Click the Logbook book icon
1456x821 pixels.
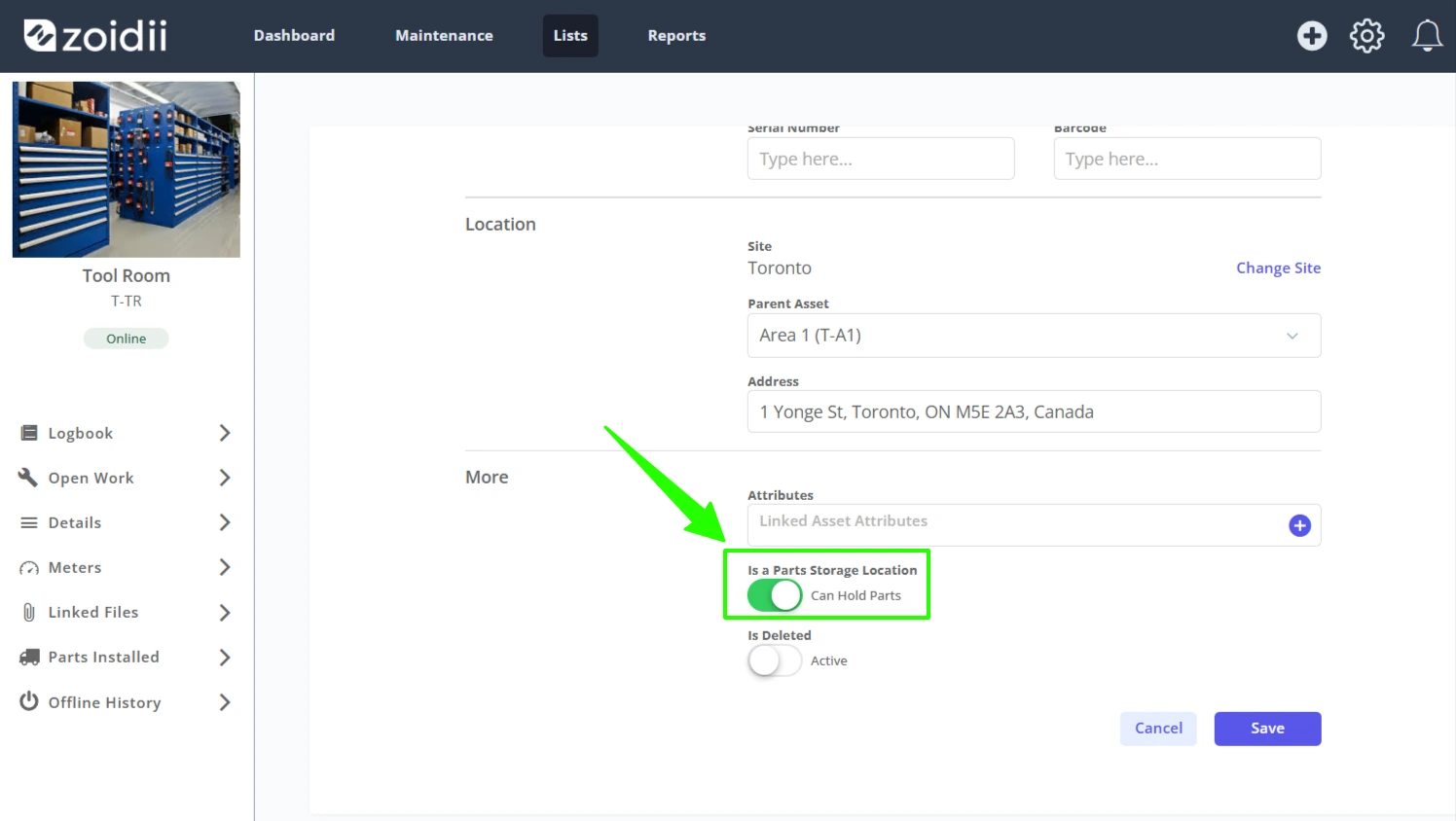[29, 433]
